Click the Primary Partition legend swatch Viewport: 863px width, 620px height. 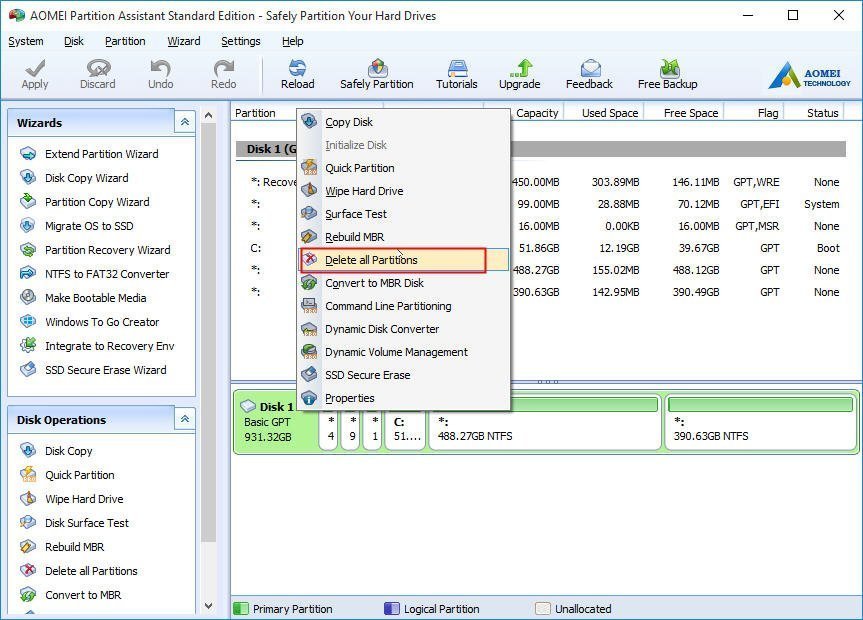click(241, 608)
